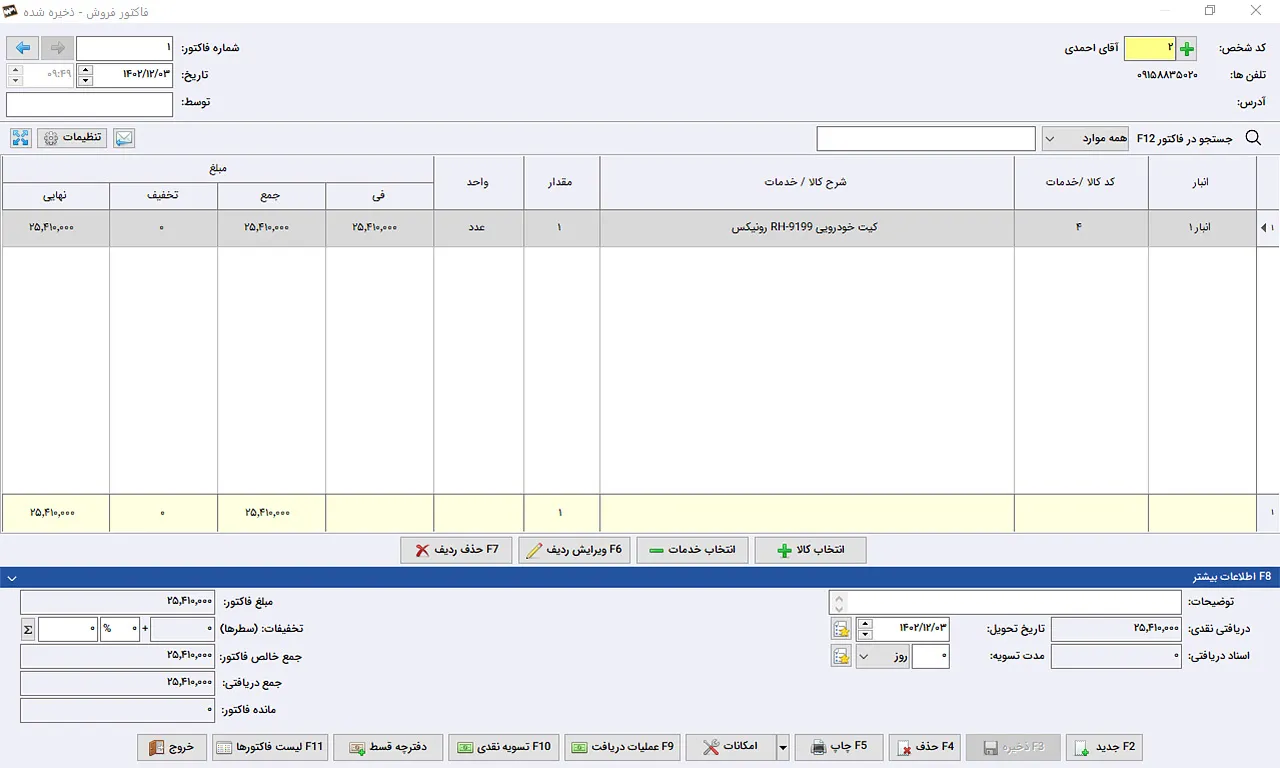Click انتخاب کالا to add product
1280x768 pixels.
coord(810,550)
